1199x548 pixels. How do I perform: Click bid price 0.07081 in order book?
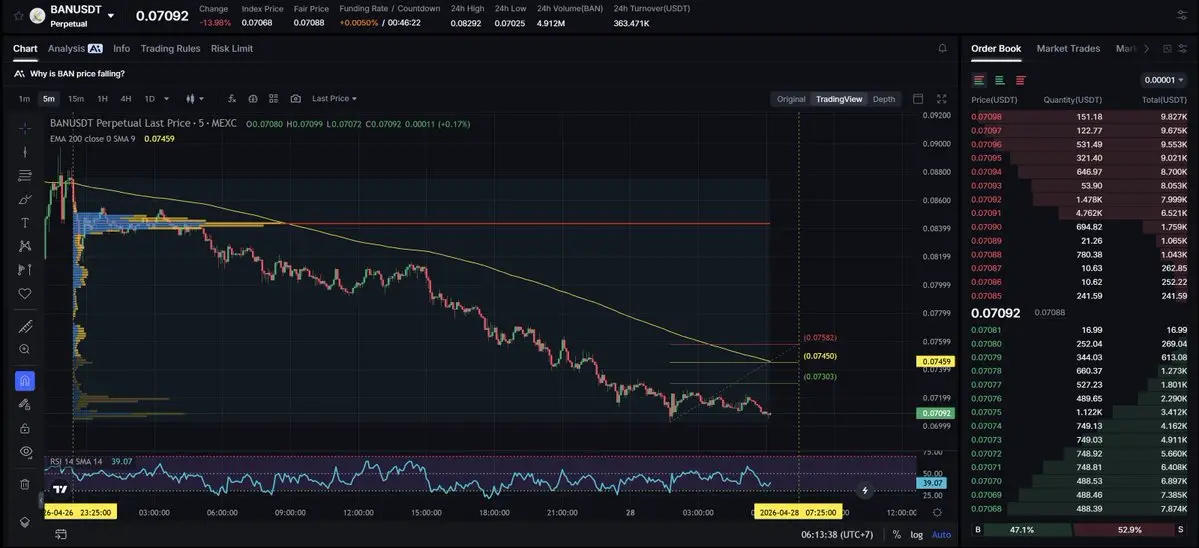(x=986, y=330)
